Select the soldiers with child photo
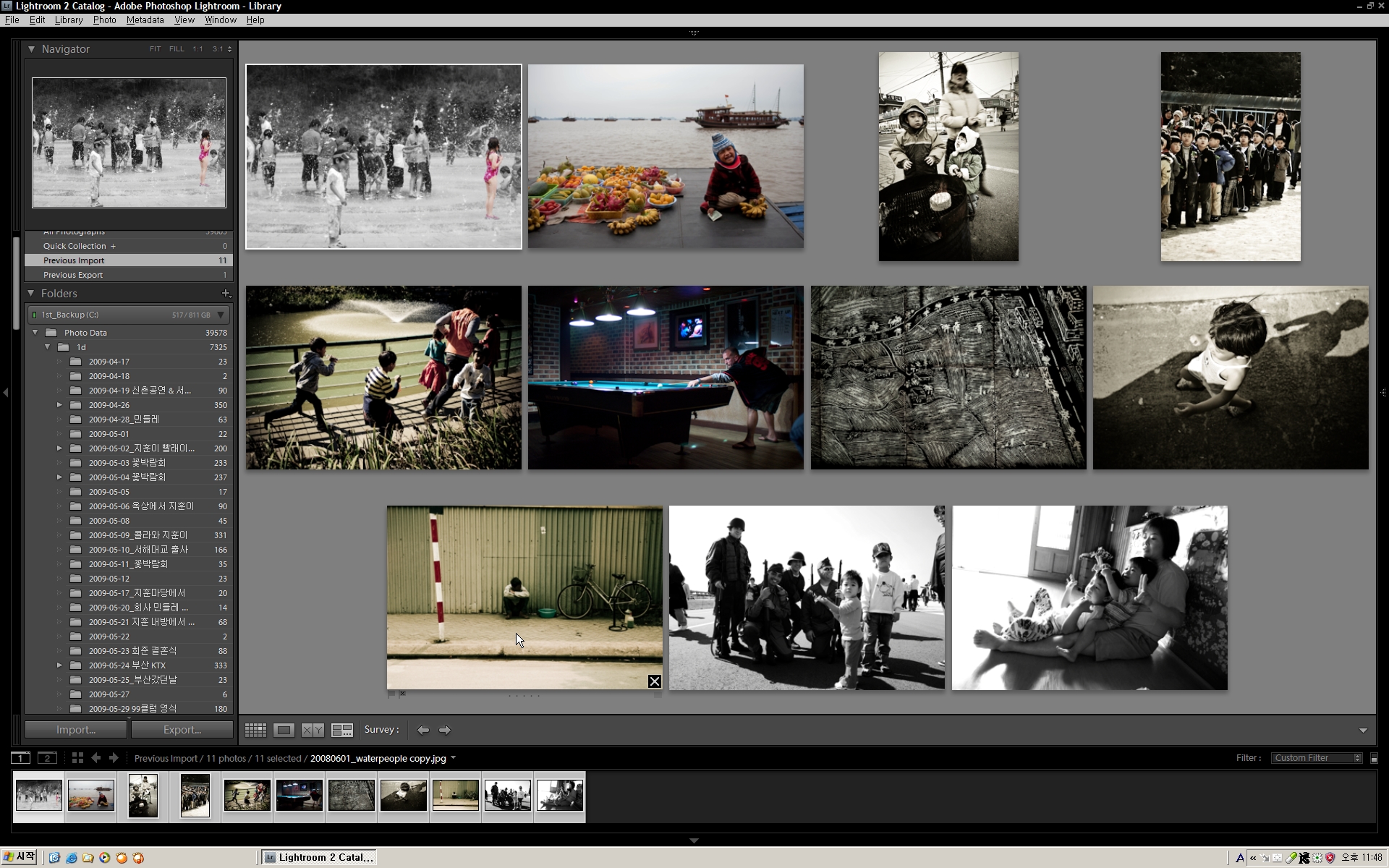The width and height of the screenshot is (1389, 868). [x=807, y=597]
